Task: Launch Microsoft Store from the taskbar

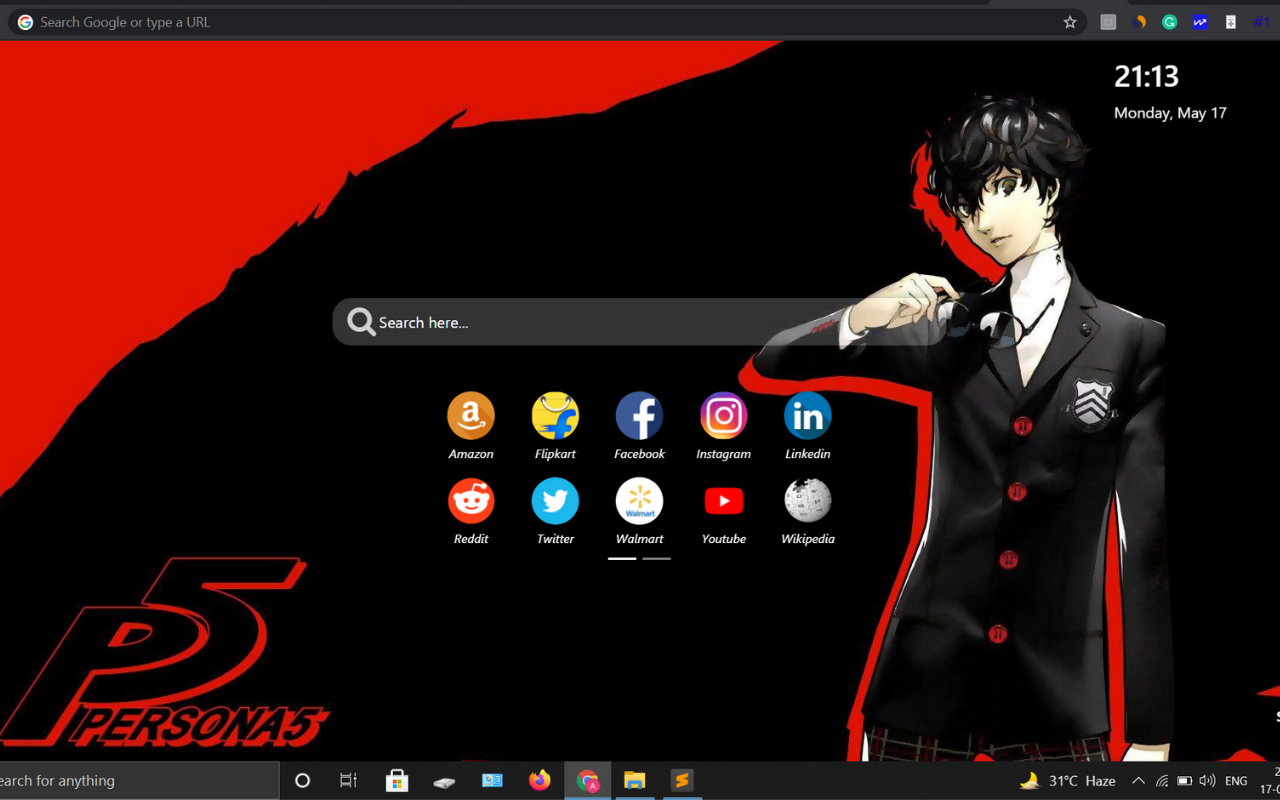Action: click(x=397, y=781)
